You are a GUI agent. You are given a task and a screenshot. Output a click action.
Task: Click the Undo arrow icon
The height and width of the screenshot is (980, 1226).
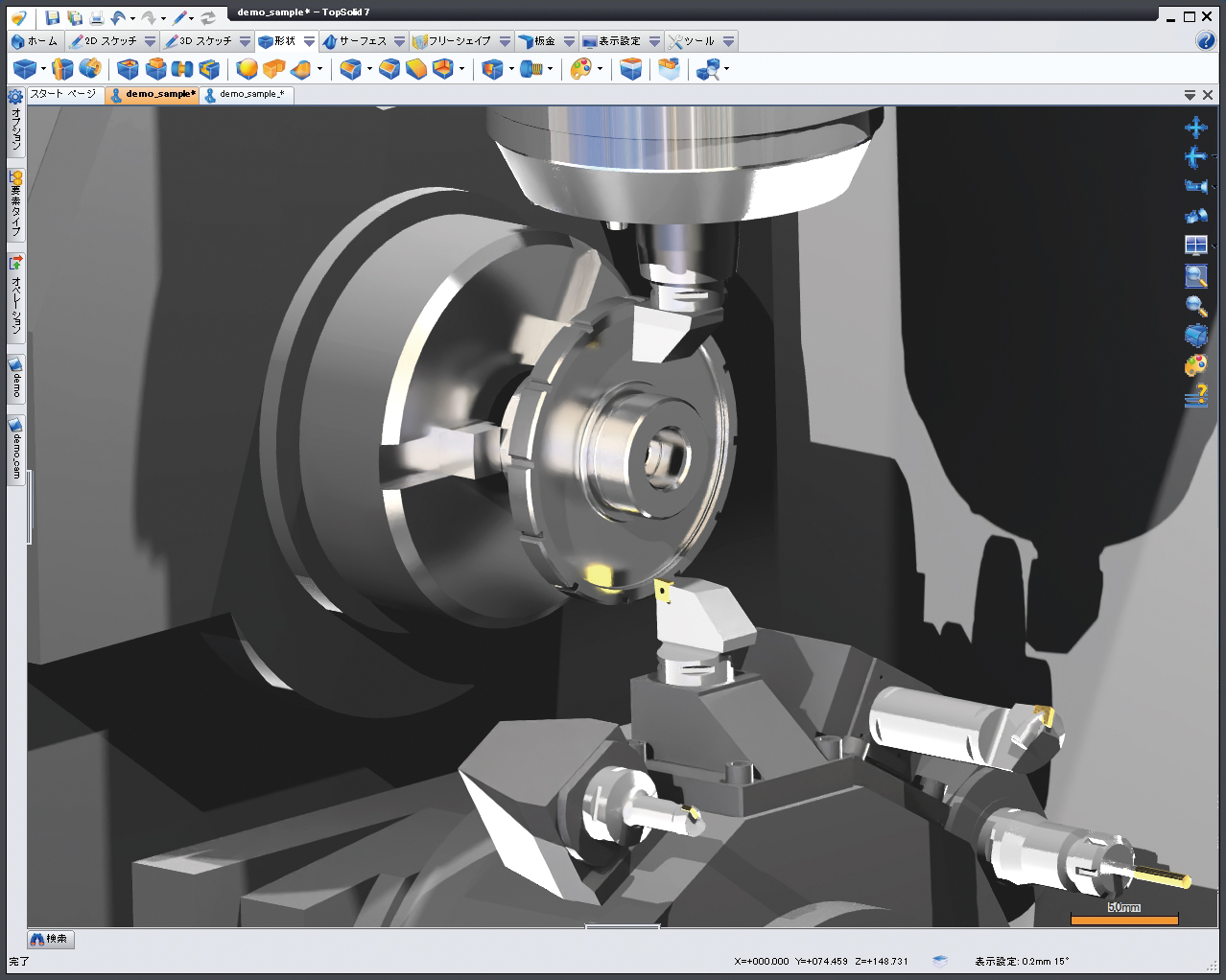click(118, 18)
